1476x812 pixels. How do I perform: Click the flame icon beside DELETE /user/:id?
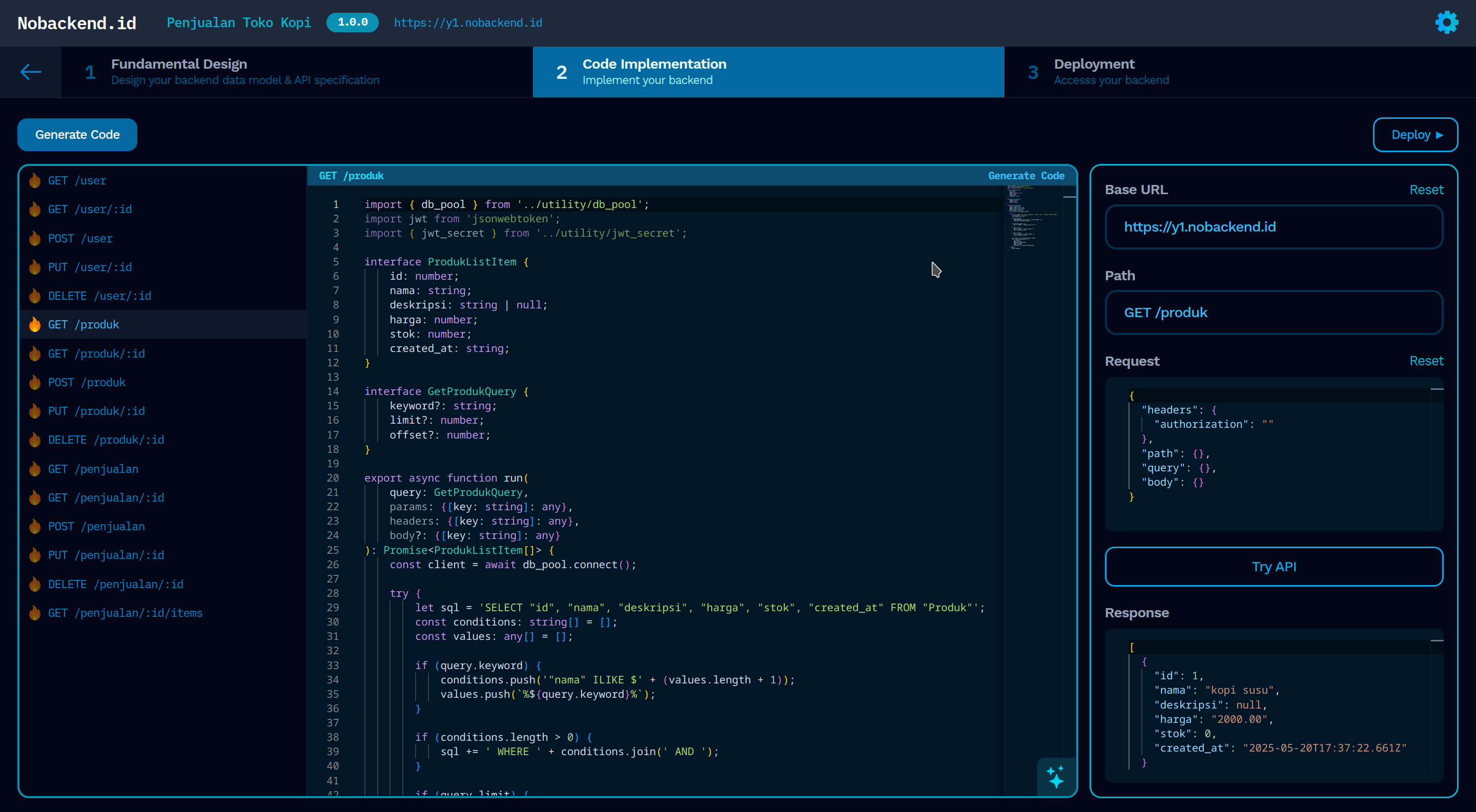(x=34, y=296)
